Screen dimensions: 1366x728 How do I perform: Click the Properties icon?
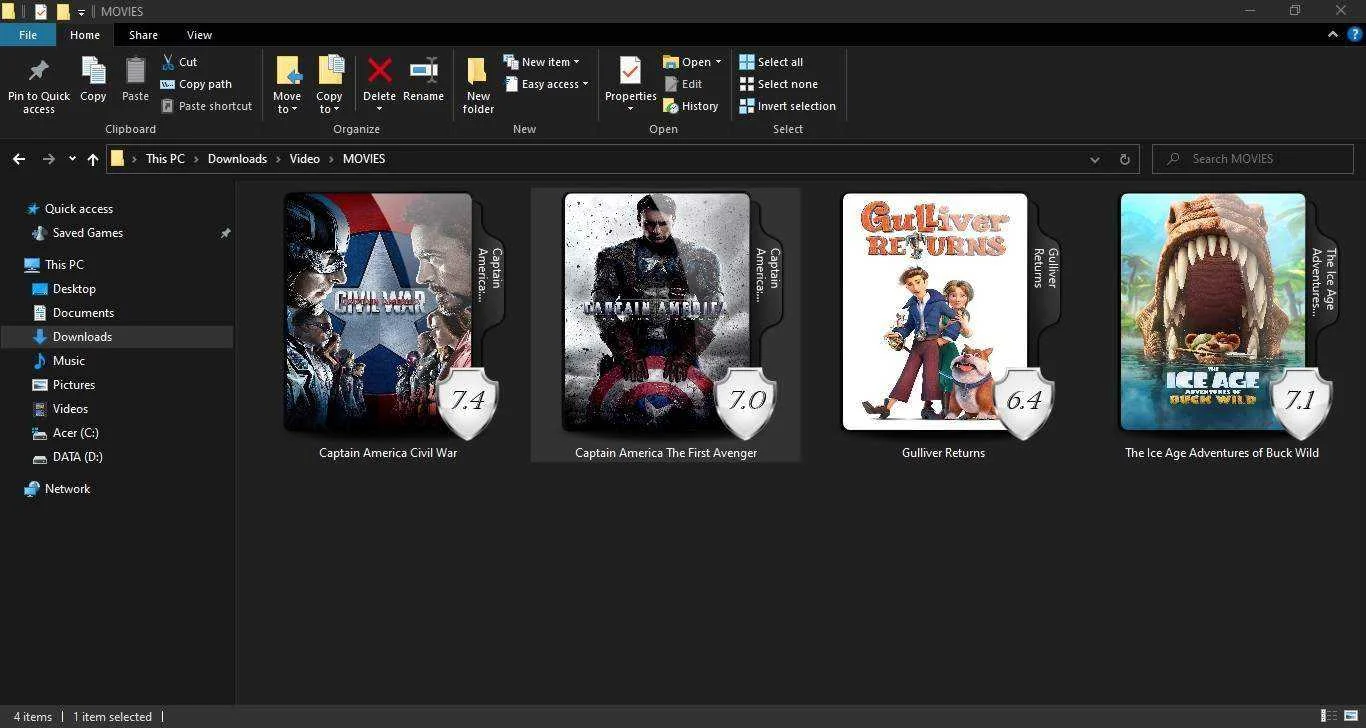[x=630, y=71]
